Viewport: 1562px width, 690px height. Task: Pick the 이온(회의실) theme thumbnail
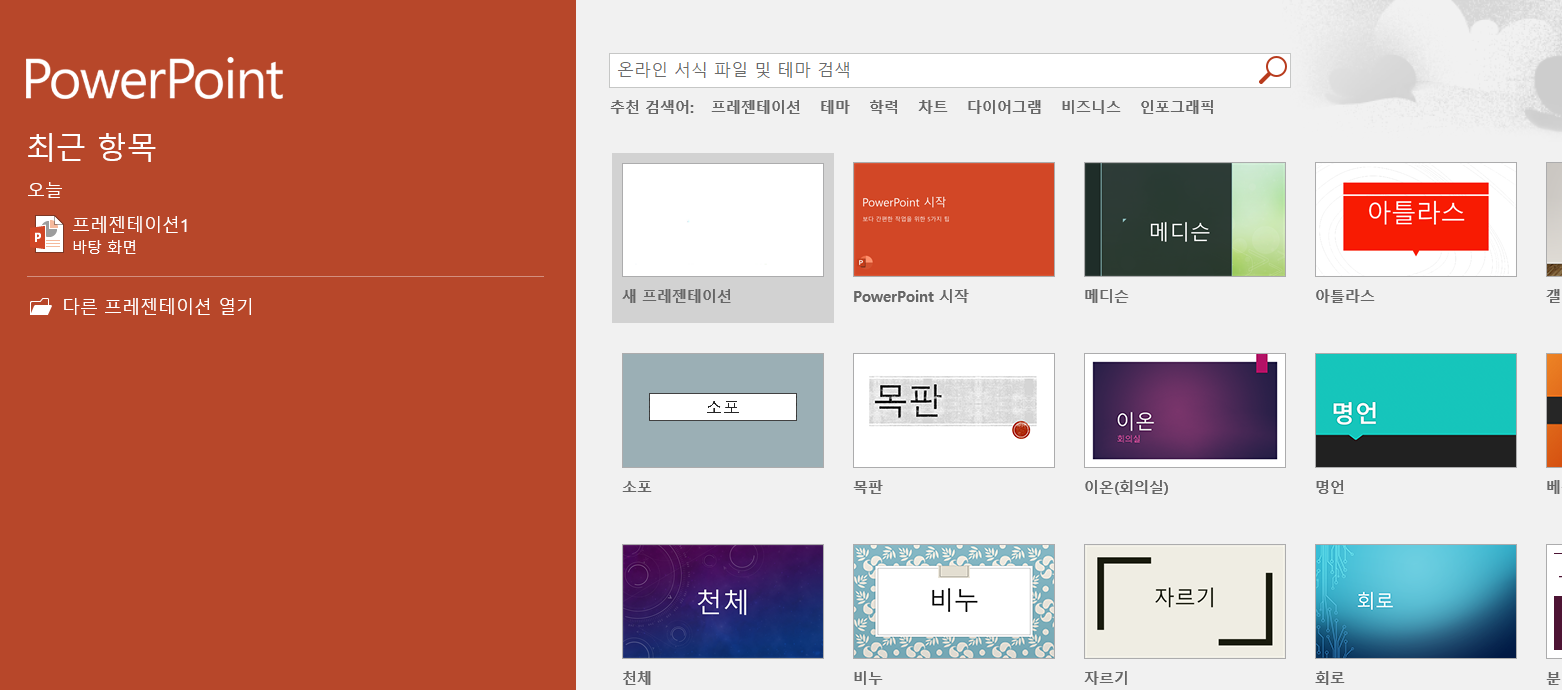click(1185, 410)
